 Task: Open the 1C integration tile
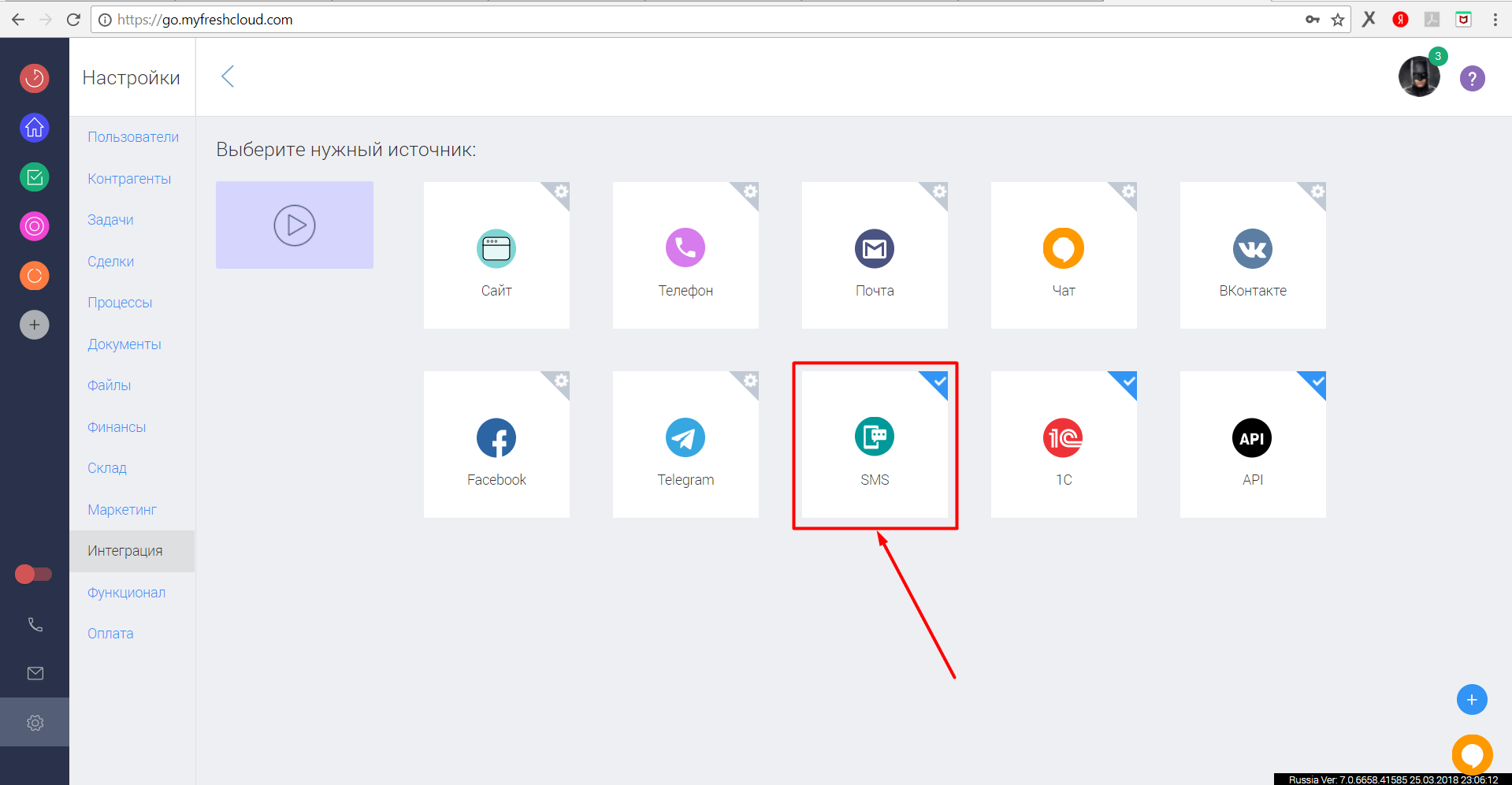[1064, 445]
